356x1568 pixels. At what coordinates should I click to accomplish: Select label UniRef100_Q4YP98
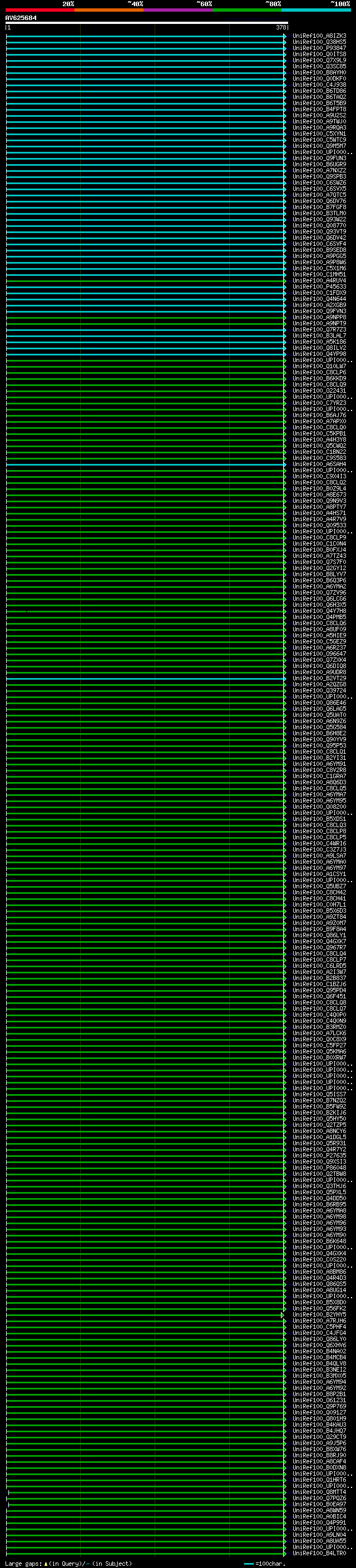pyautogui.click(x=319, y=354)
